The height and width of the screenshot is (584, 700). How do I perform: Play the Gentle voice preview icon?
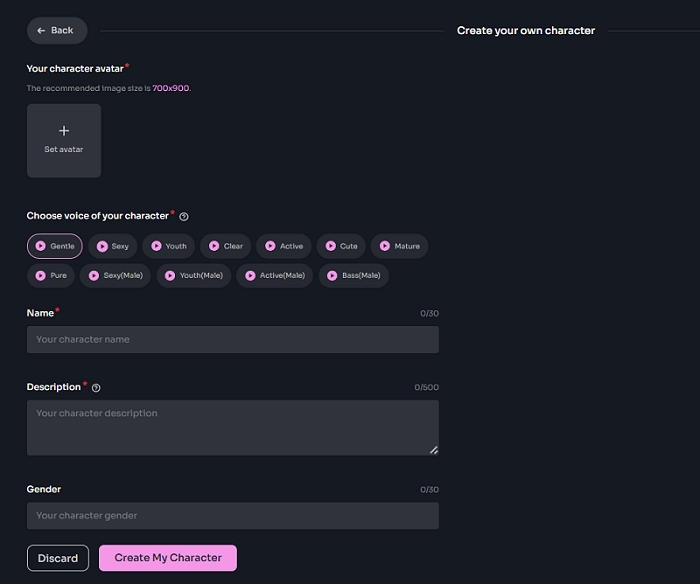pyautogui.click(x=40, y=246)
